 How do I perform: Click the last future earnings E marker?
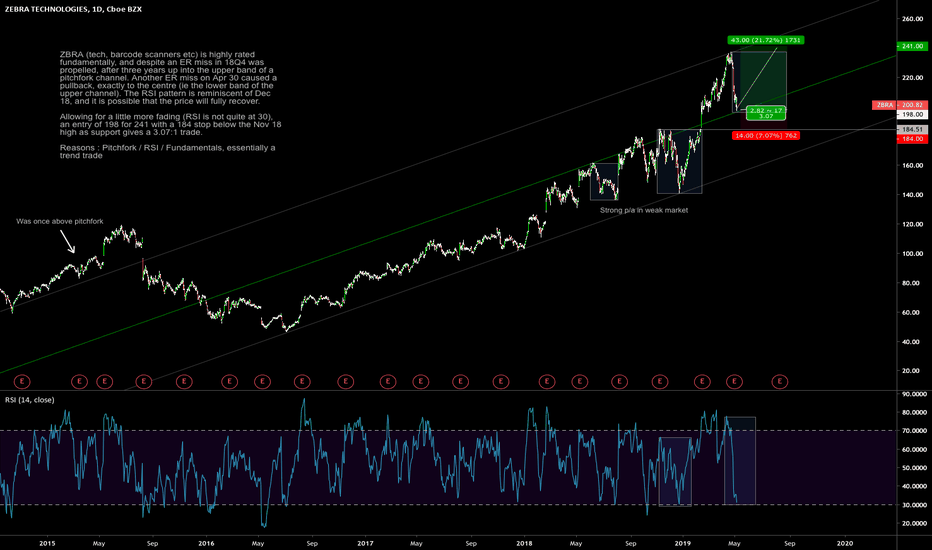(780, 381)
